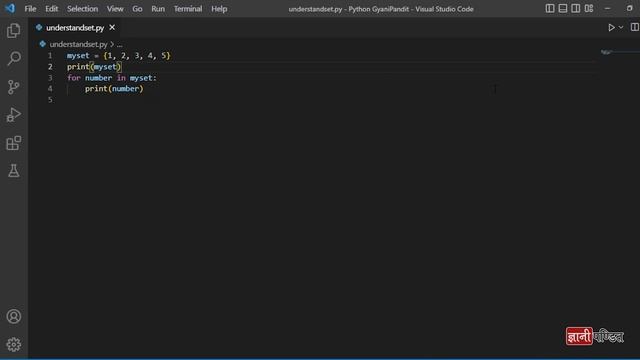Screen dimensions: 640x360
Task: Open the Edit menu
Action: click(x=51, y=9)
